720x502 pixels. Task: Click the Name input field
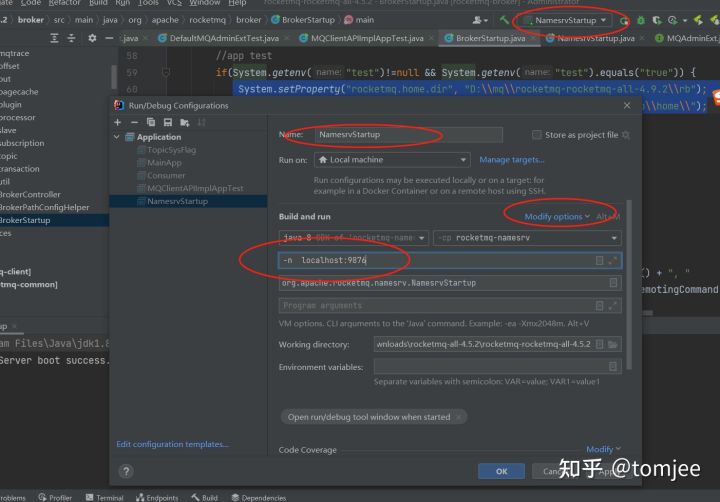[409, 135]
